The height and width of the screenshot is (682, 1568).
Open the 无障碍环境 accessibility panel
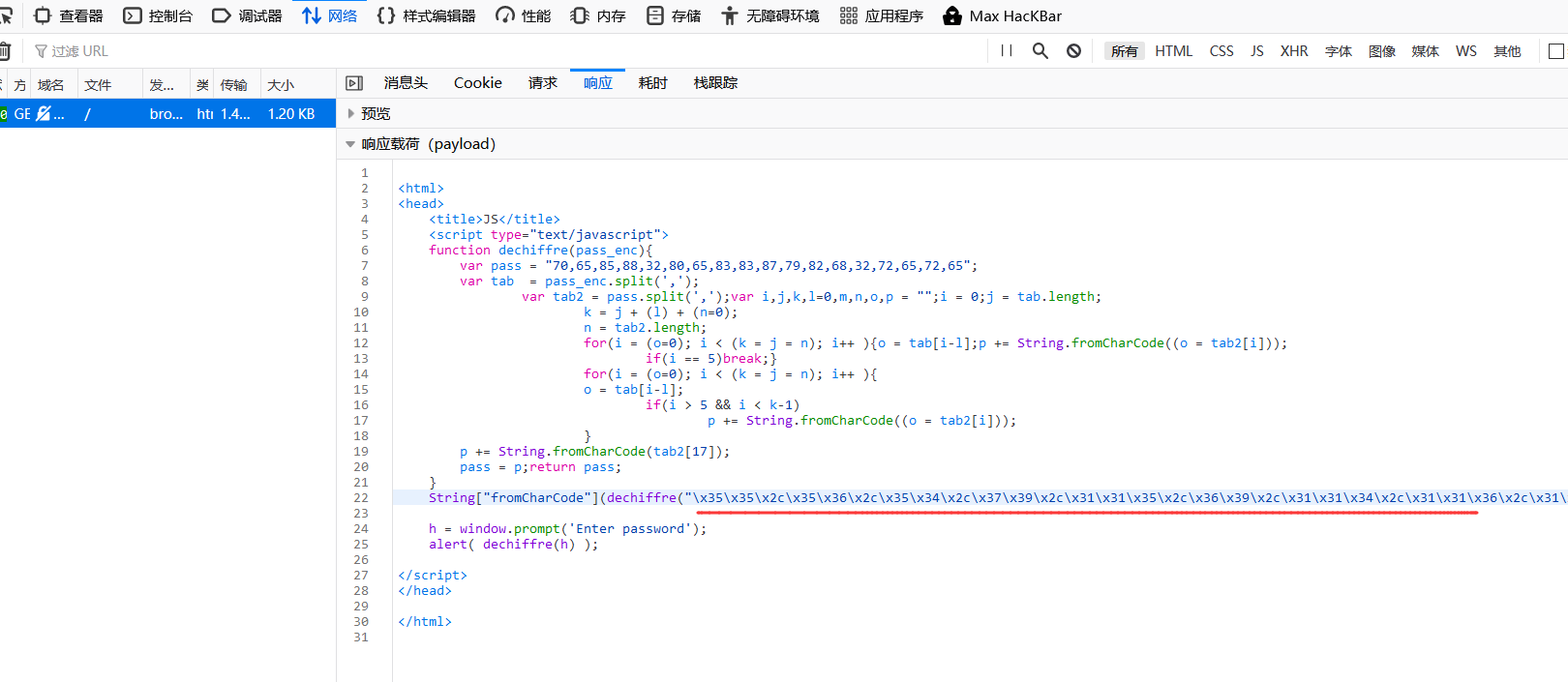point(770,15)
